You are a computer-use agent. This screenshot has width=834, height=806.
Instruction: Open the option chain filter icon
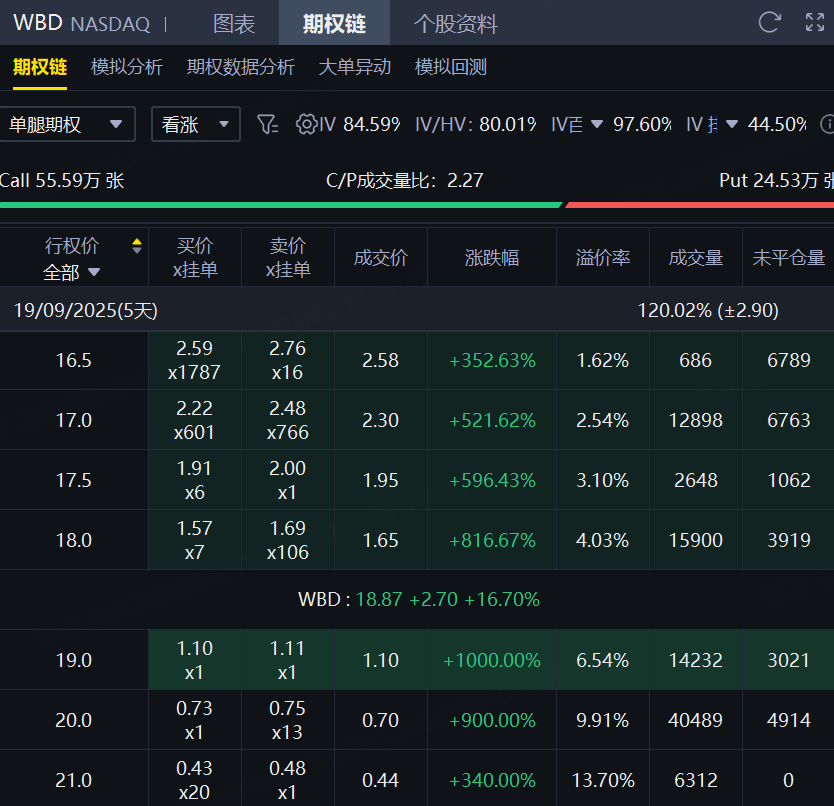(x=267, y=124)
